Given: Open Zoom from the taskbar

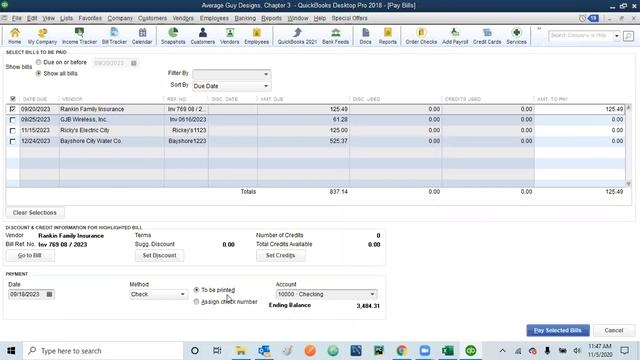Looking at the screenshot, I should pos(425,351).
